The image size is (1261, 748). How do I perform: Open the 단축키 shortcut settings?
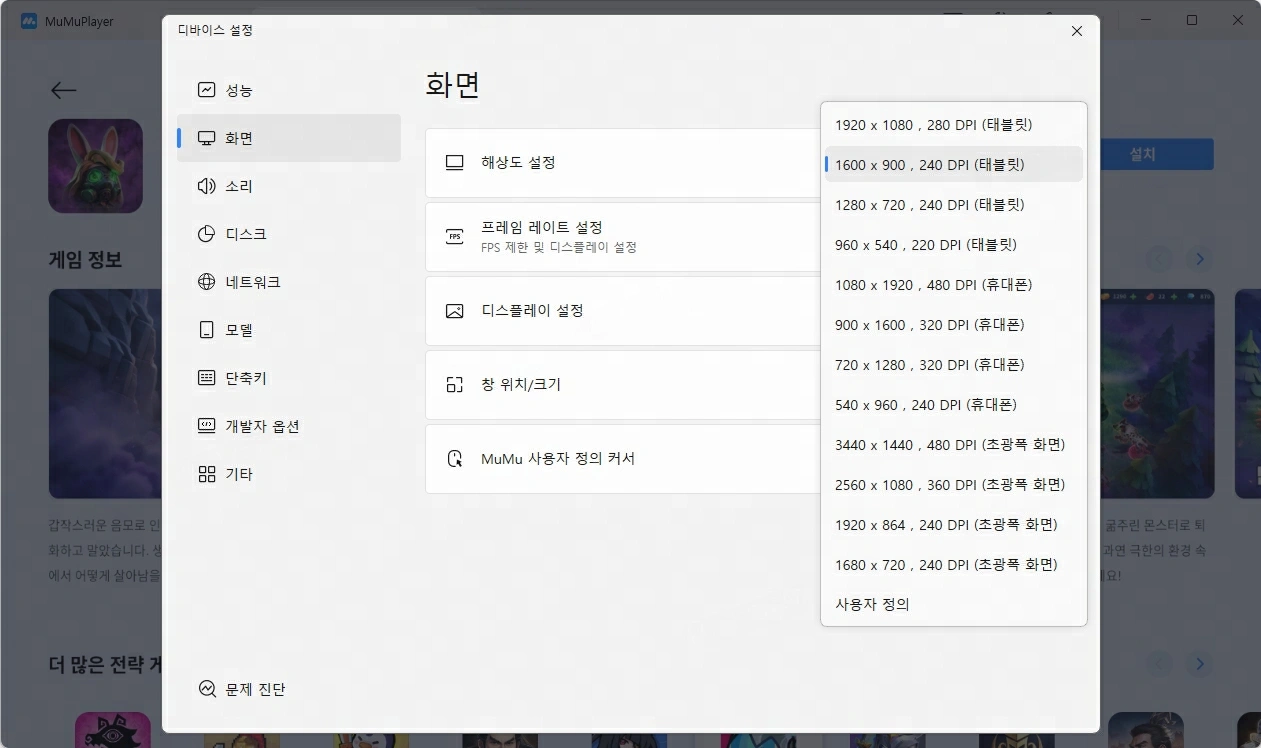click(289, 378)
